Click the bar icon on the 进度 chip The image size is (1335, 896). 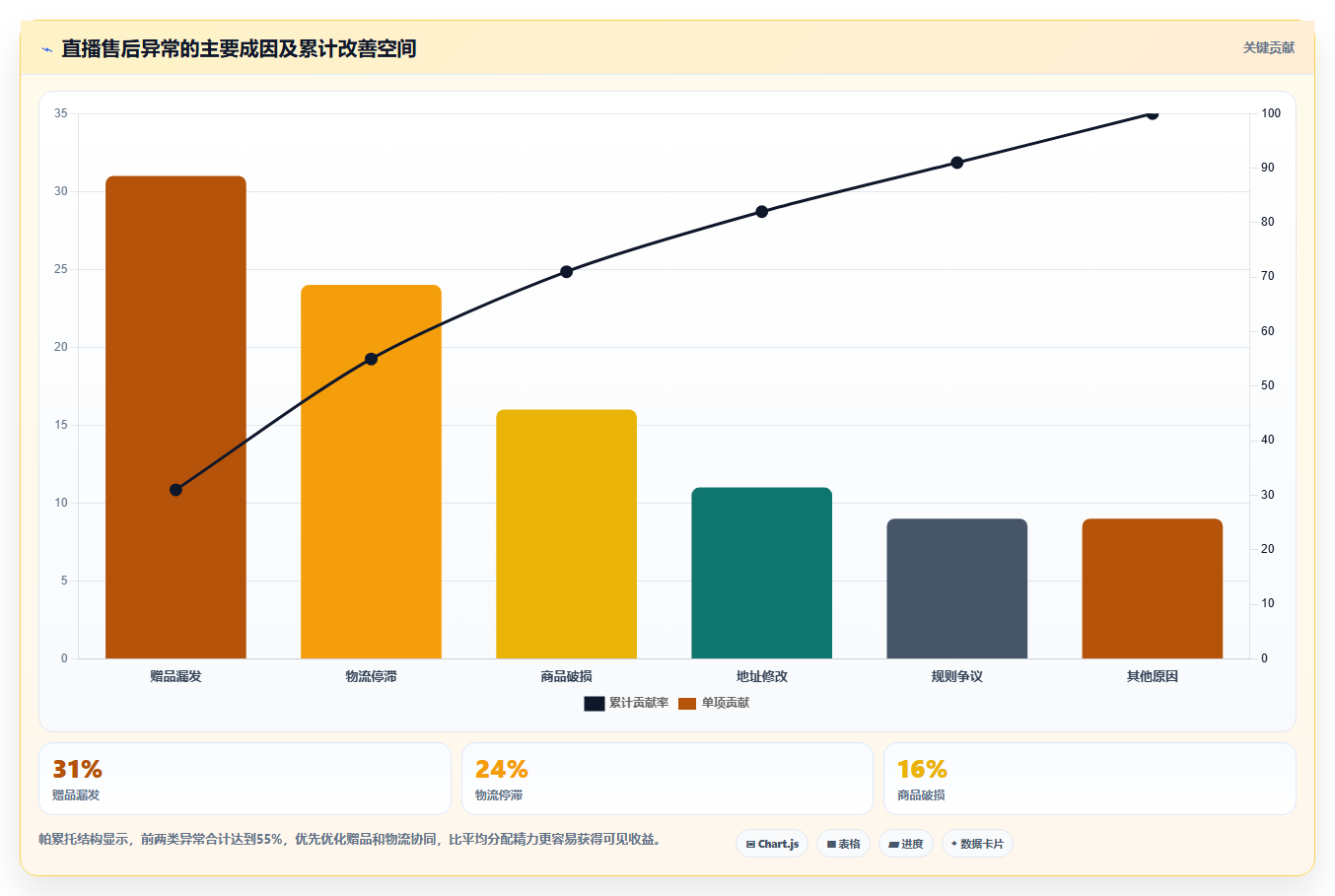[x=893, y=845]
